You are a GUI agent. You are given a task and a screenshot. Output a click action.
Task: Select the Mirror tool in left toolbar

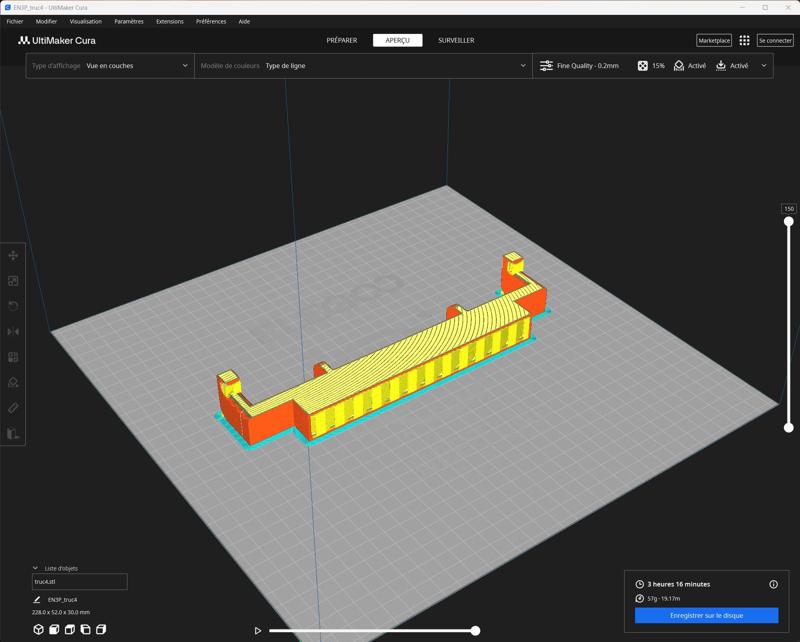click(13, 332)
